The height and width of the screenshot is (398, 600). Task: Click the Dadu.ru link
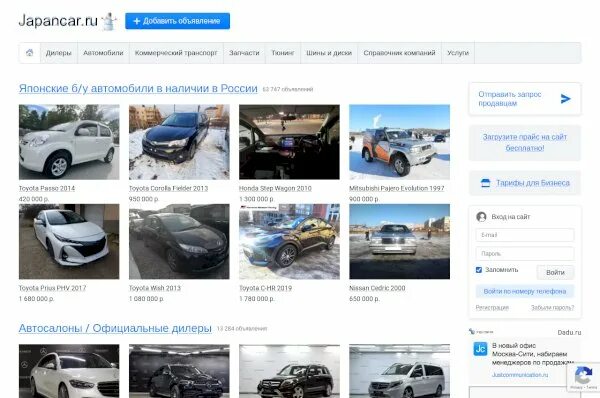[x=569, y=332]
